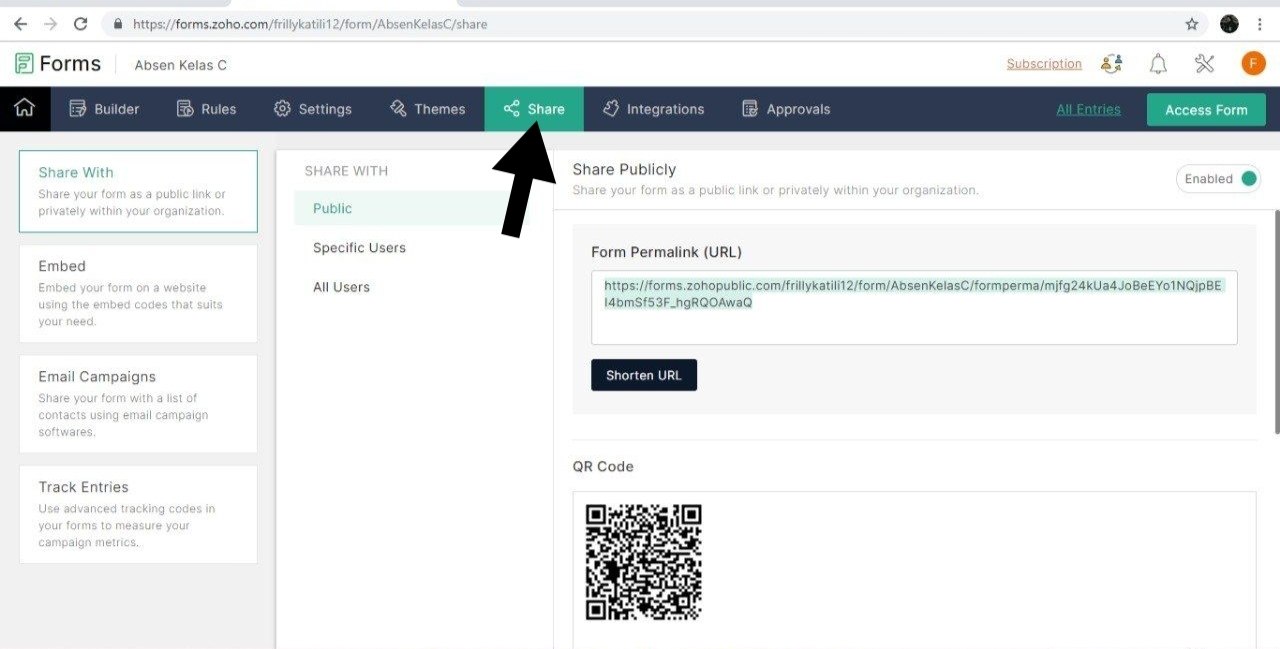Select the Share With card
This screenshot has width=1280, height=649.
pos(138,191)
